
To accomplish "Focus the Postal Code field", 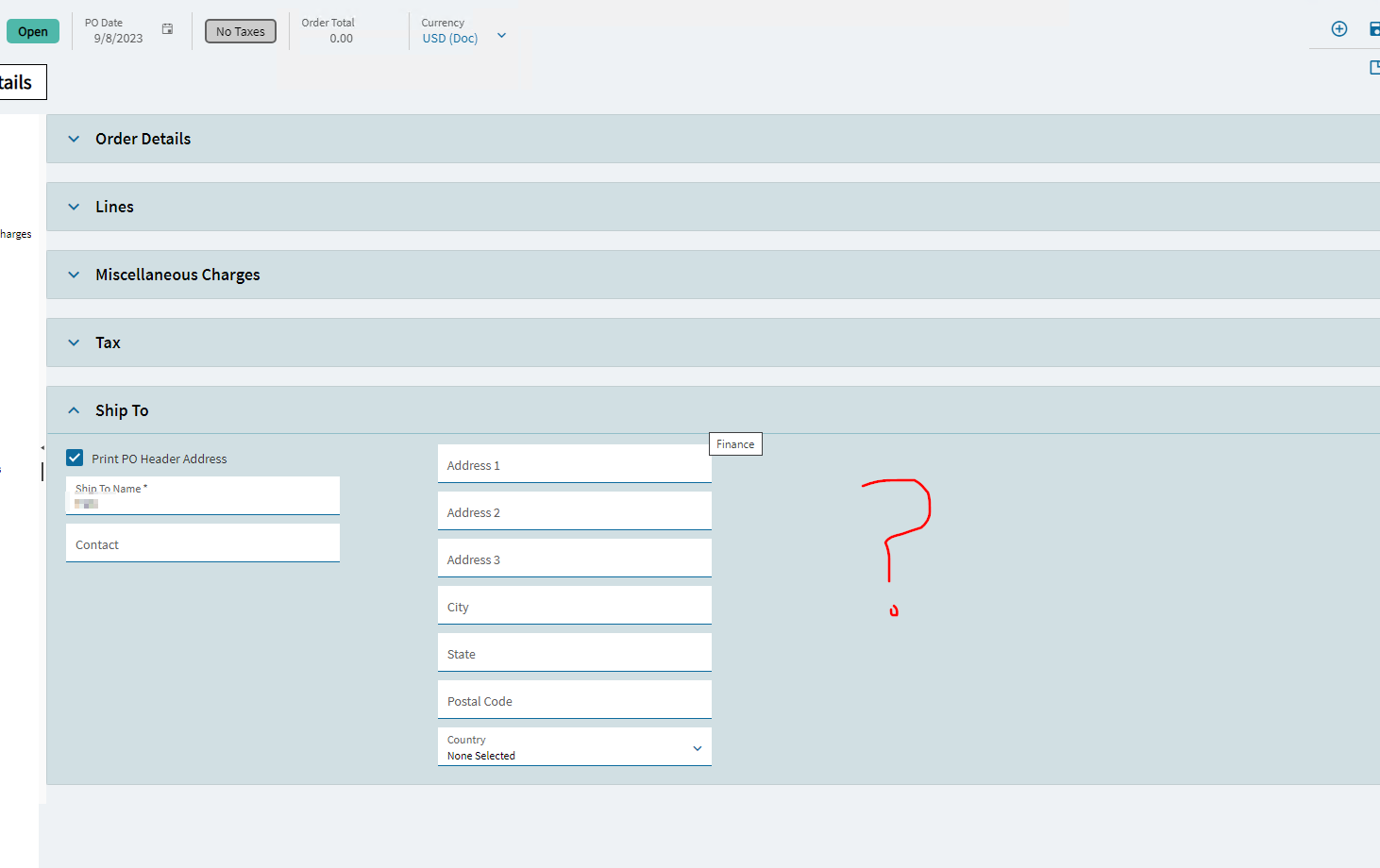I will (575, 700).
